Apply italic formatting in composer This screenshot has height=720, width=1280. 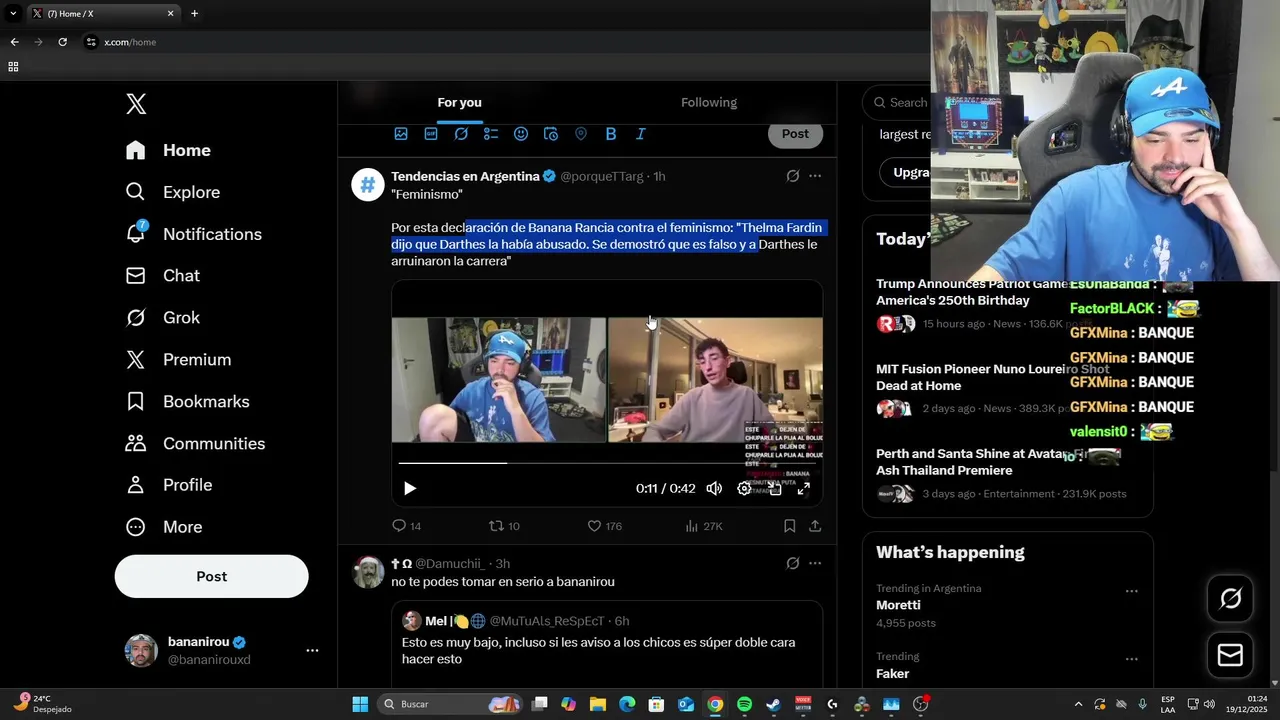[x=641, y=134]
